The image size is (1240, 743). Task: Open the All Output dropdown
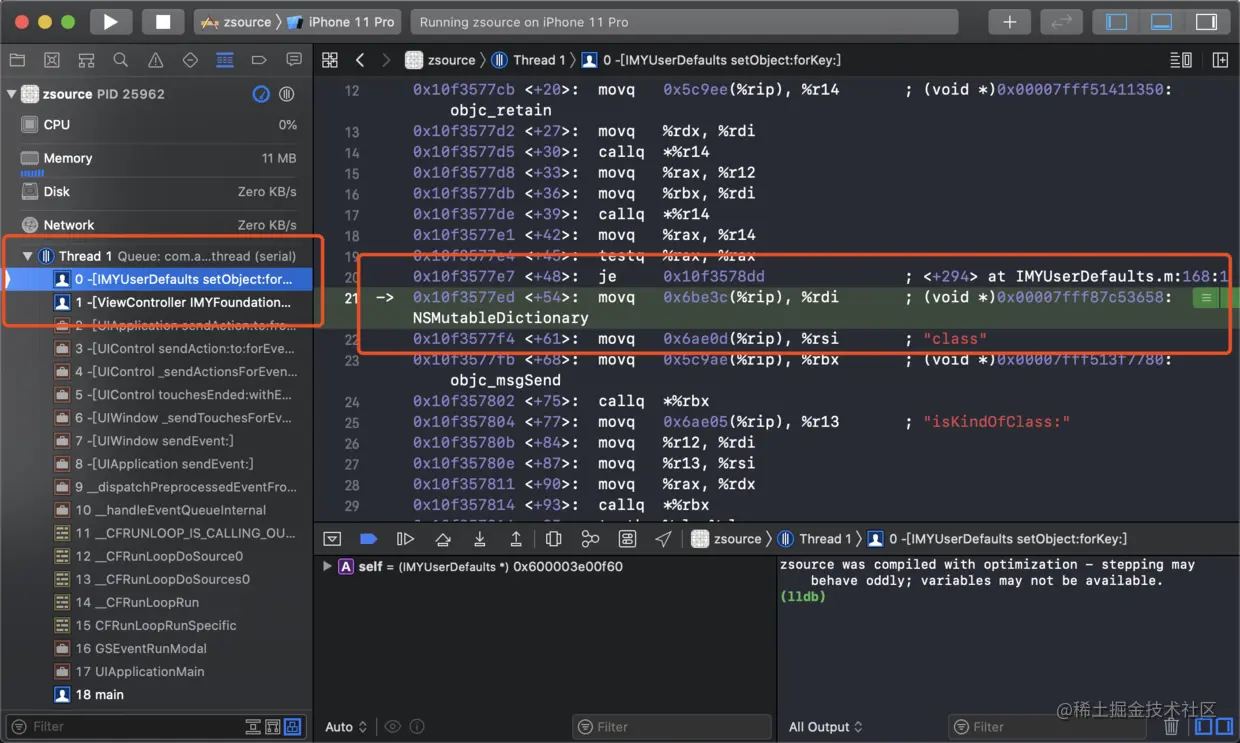[x=825, y=727]
